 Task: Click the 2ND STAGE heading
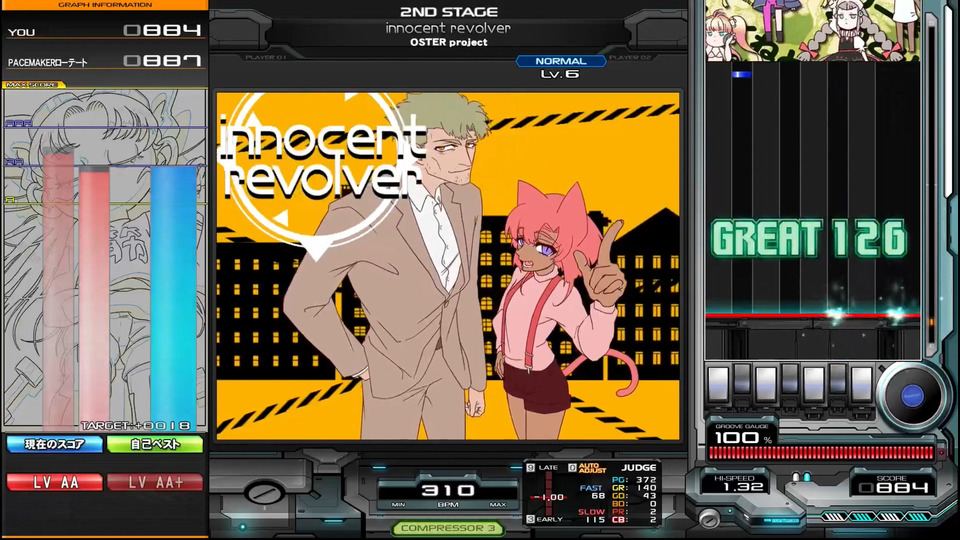[x=449, y=12]
